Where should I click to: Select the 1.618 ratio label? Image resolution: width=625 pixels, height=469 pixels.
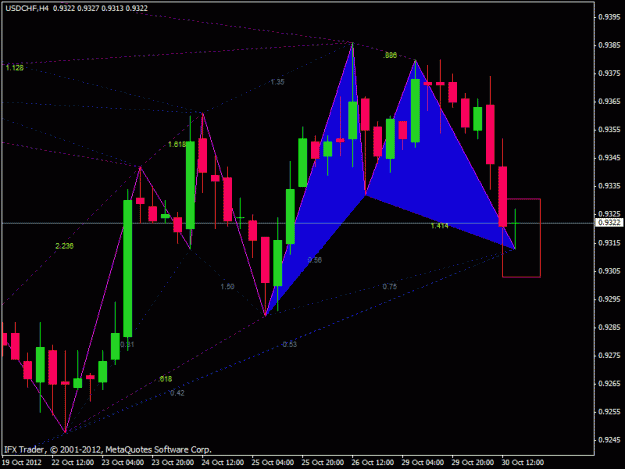[177, 144]
